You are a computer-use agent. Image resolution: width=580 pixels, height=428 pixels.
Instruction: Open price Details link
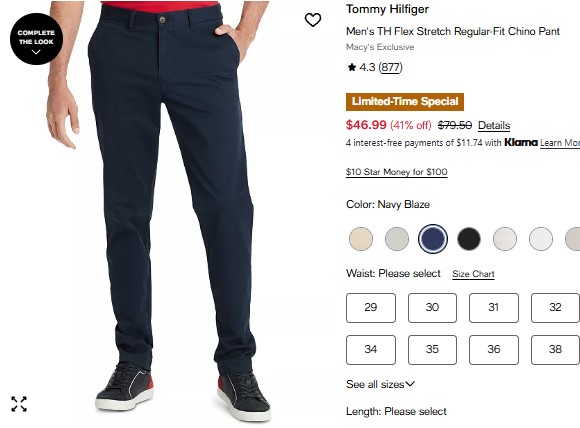[494, 125]
